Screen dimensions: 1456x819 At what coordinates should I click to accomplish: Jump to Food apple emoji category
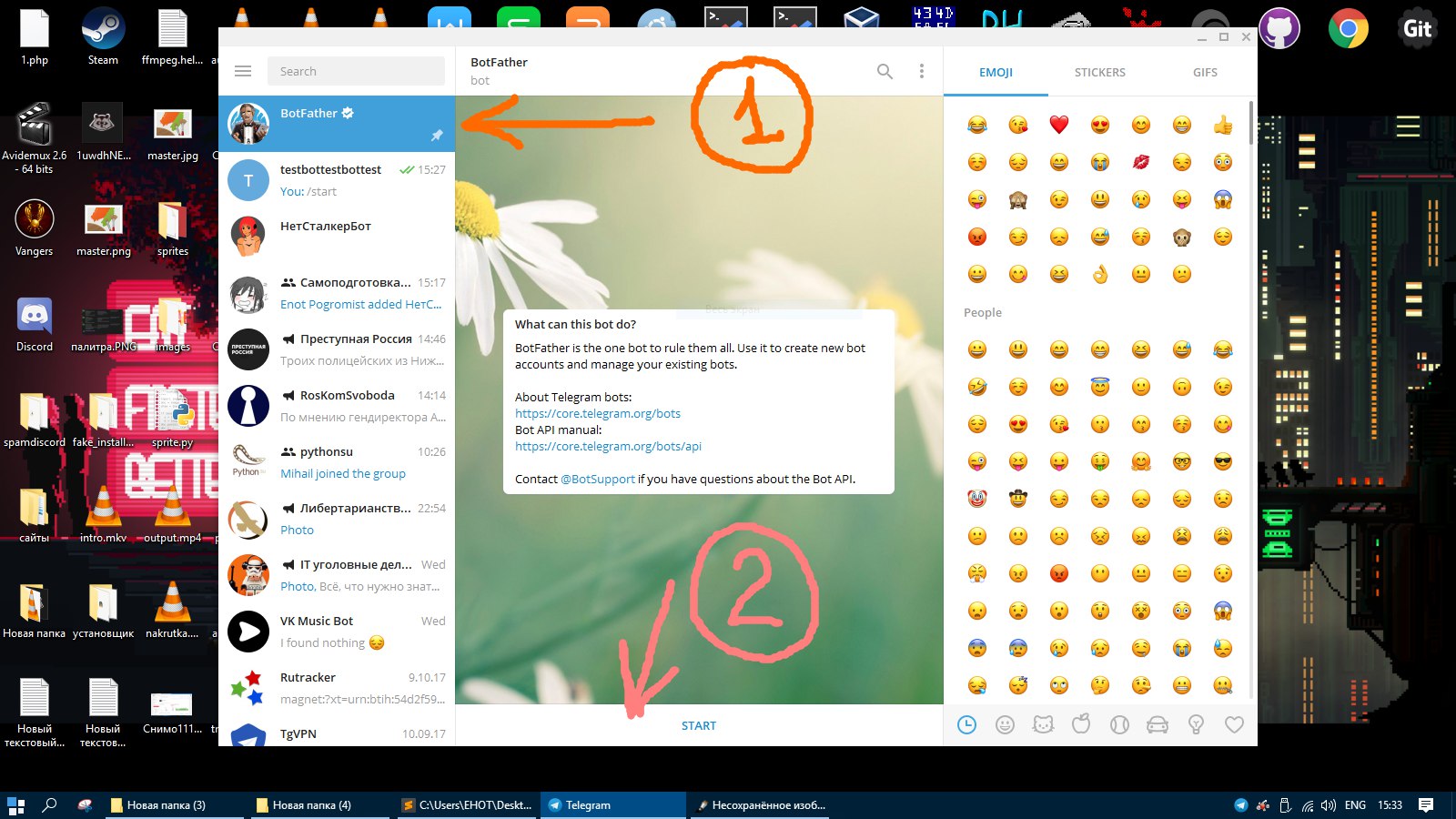tap(1081, 724)
